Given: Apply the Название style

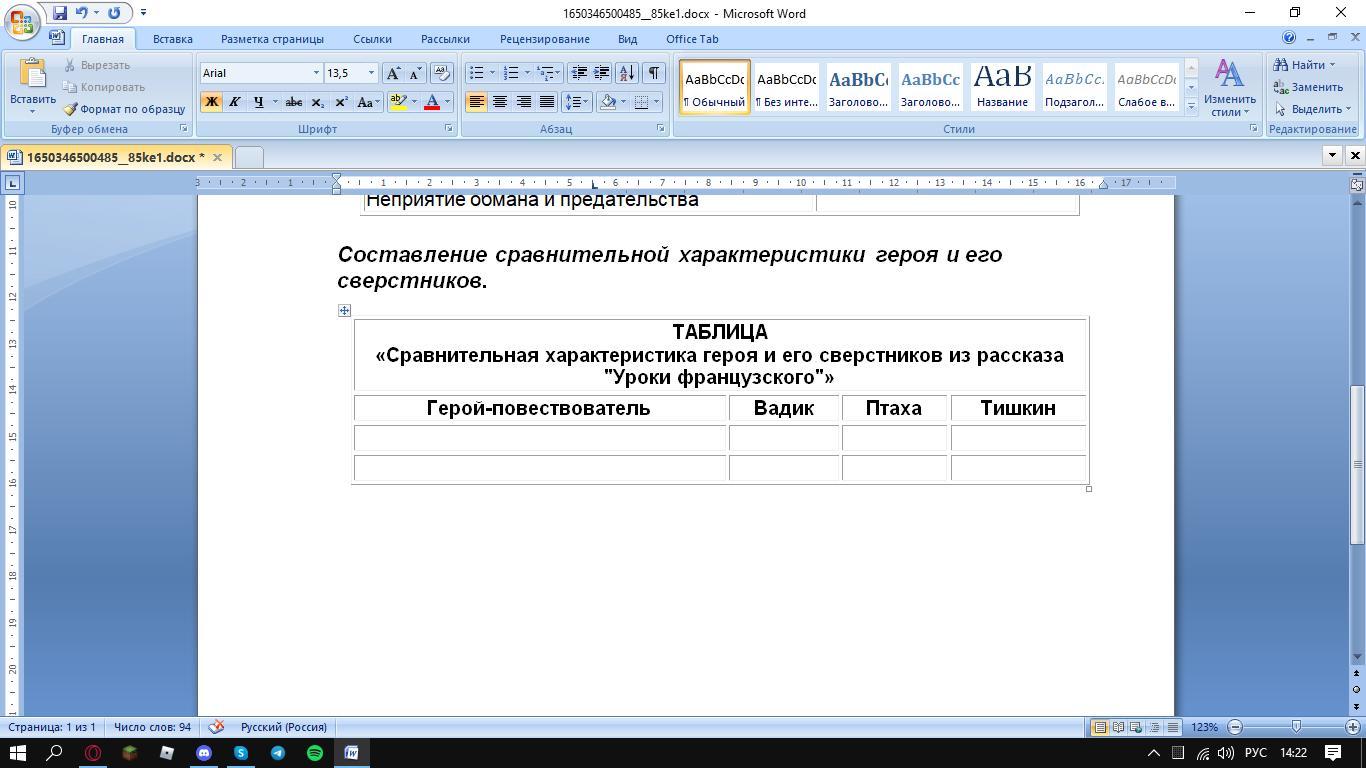Looking at the screenshot, I should [x=1002, y=87].
